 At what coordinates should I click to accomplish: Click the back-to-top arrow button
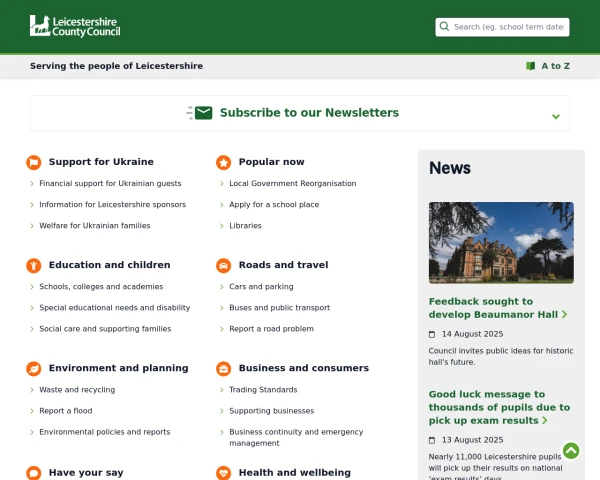pyautogui.click(x=571, y=451)
